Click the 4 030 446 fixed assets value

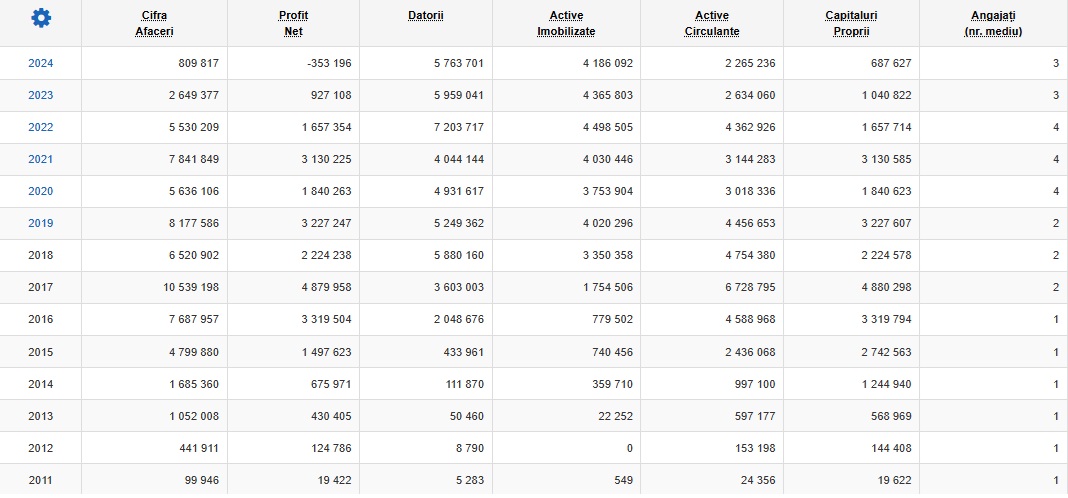point(608,159)
